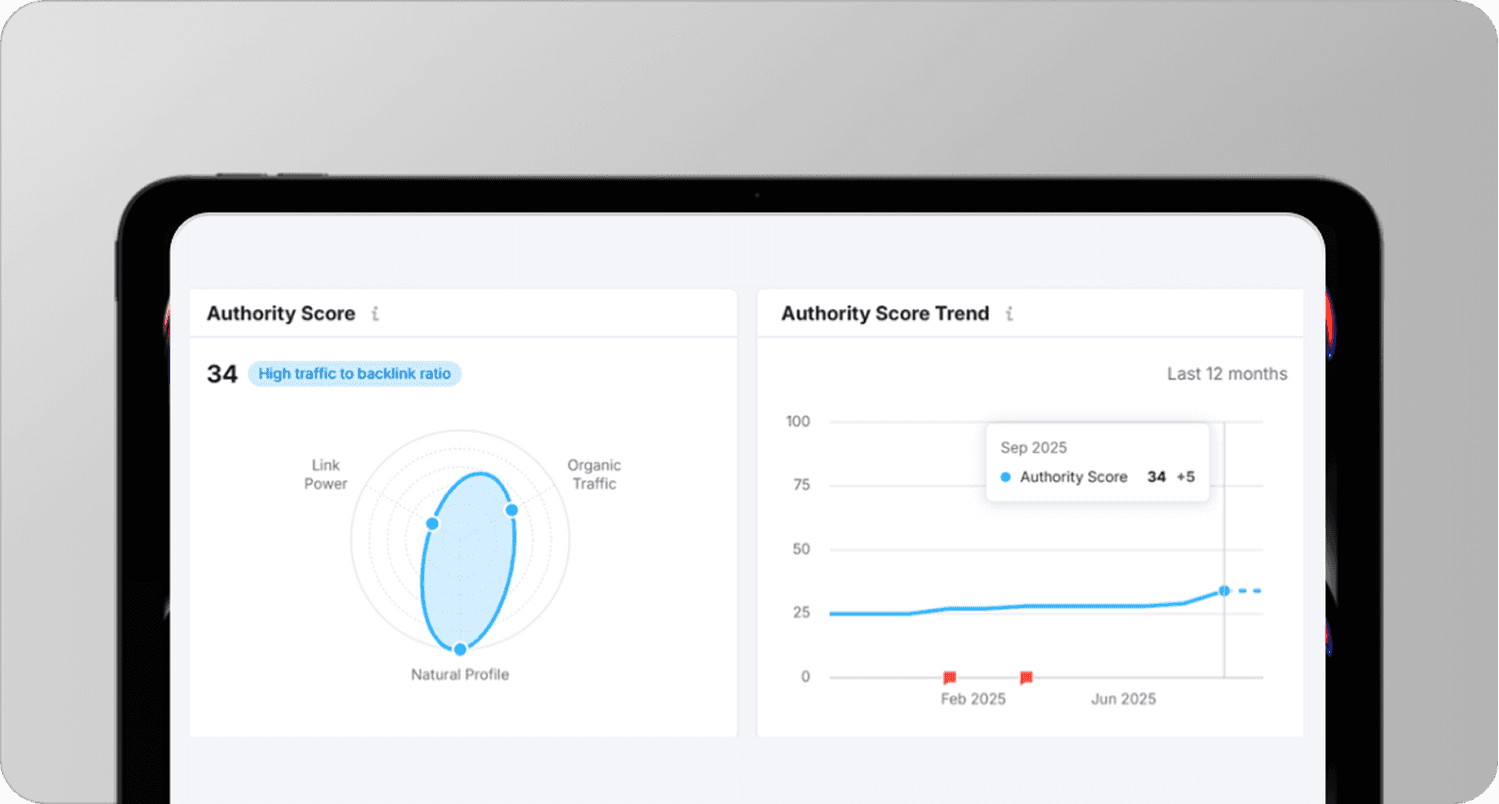Click the "Sep 2025" tooltip heading

click(1034, 448)
